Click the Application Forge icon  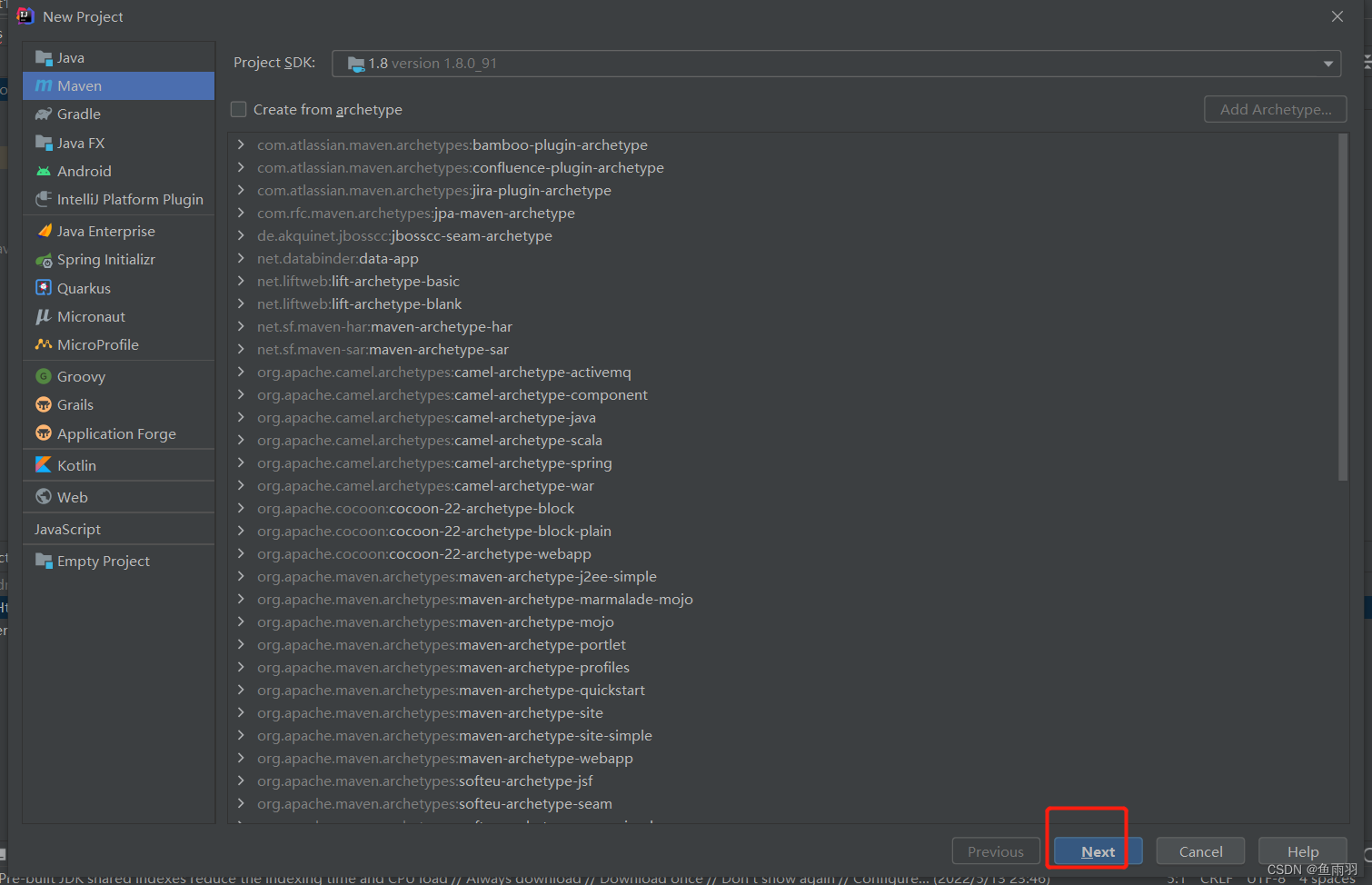pyautogui.click(x=44, y=433)
